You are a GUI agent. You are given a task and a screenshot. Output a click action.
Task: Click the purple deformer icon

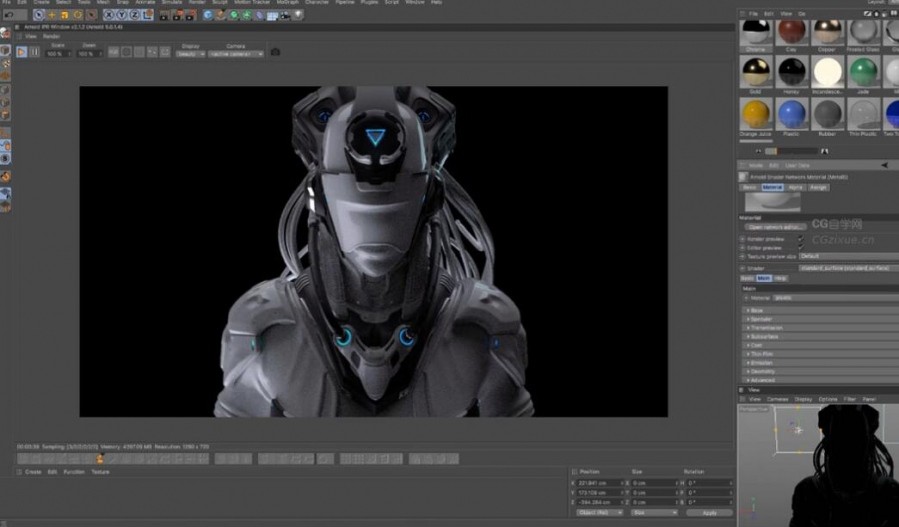click(x=260, y=15)
